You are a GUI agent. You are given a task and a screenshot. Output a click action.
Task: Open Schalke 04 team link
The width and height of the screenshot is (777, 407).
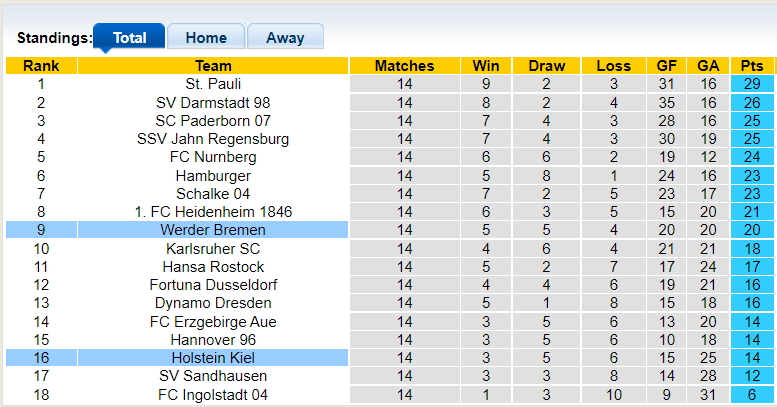213,194
